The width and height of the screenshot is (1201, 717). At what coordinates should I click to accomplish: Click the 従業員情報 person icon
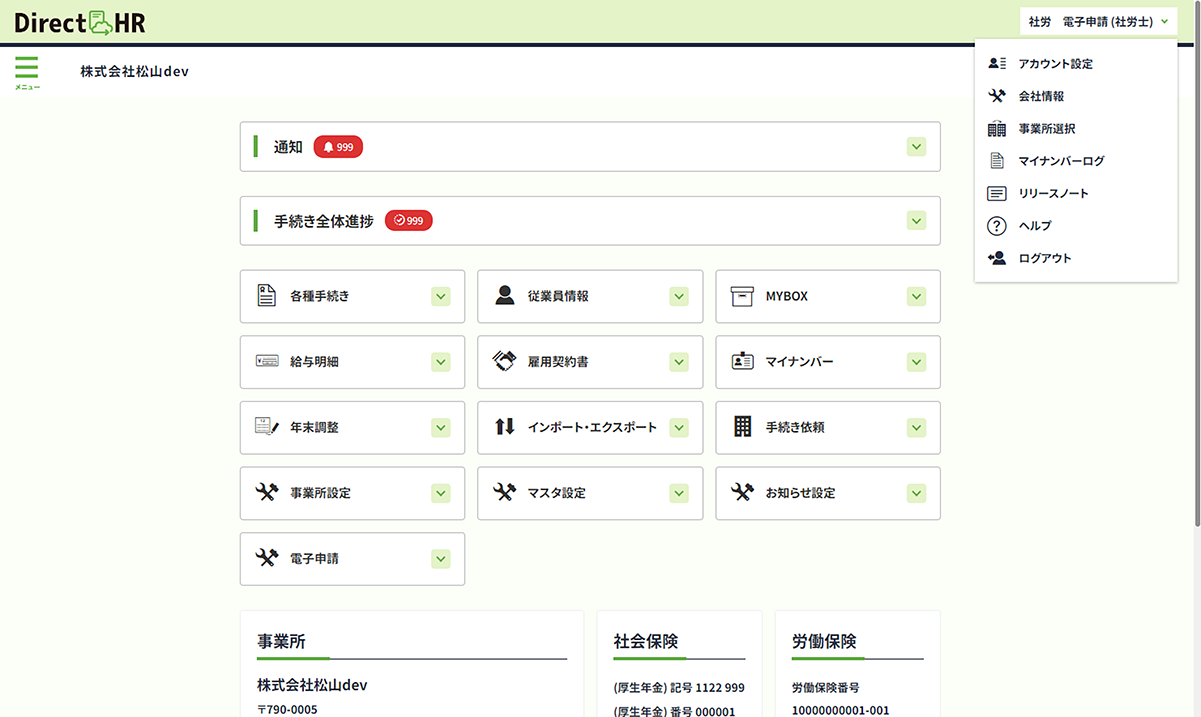505,296
